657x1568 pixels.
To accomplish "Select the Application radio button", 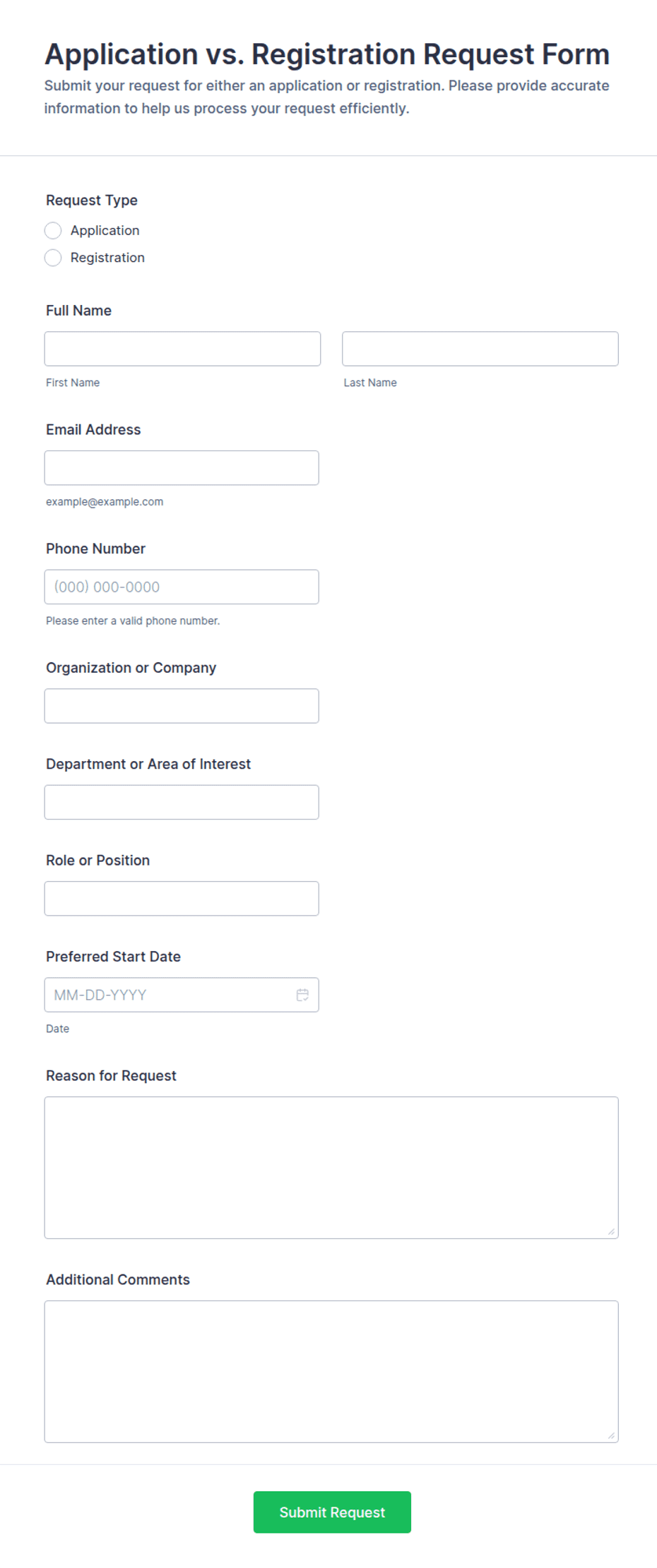I will tap(53, 231).
